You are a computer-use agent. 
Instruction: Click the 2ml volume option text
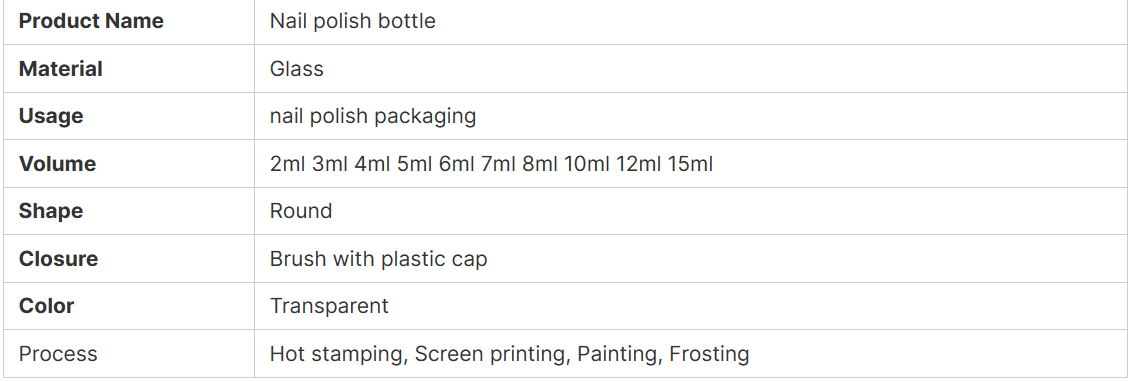coord(288,164)
